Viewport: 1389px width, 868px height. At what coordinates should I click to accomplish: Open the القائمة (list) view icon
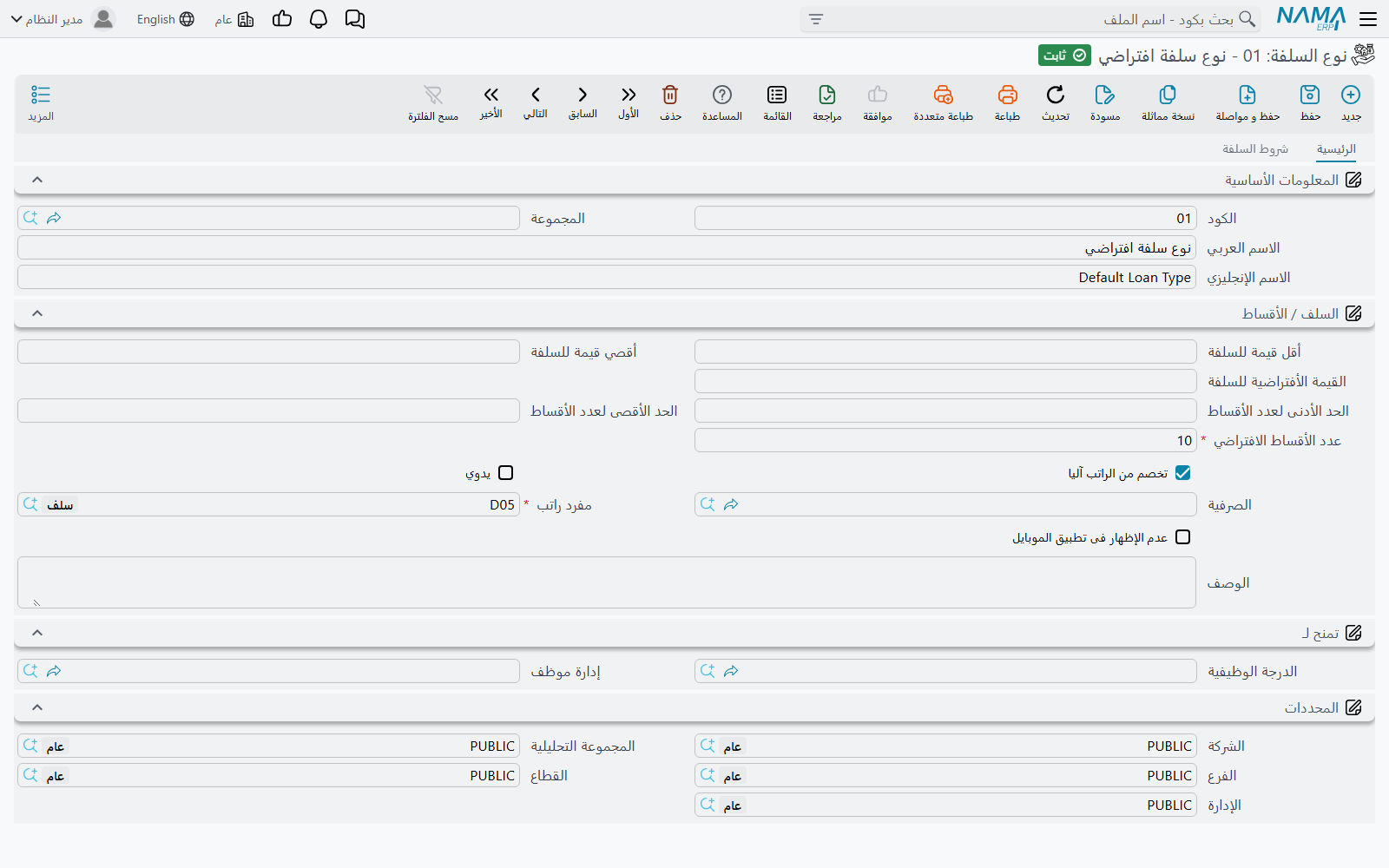pyautogui.click(x=777, y=95)
